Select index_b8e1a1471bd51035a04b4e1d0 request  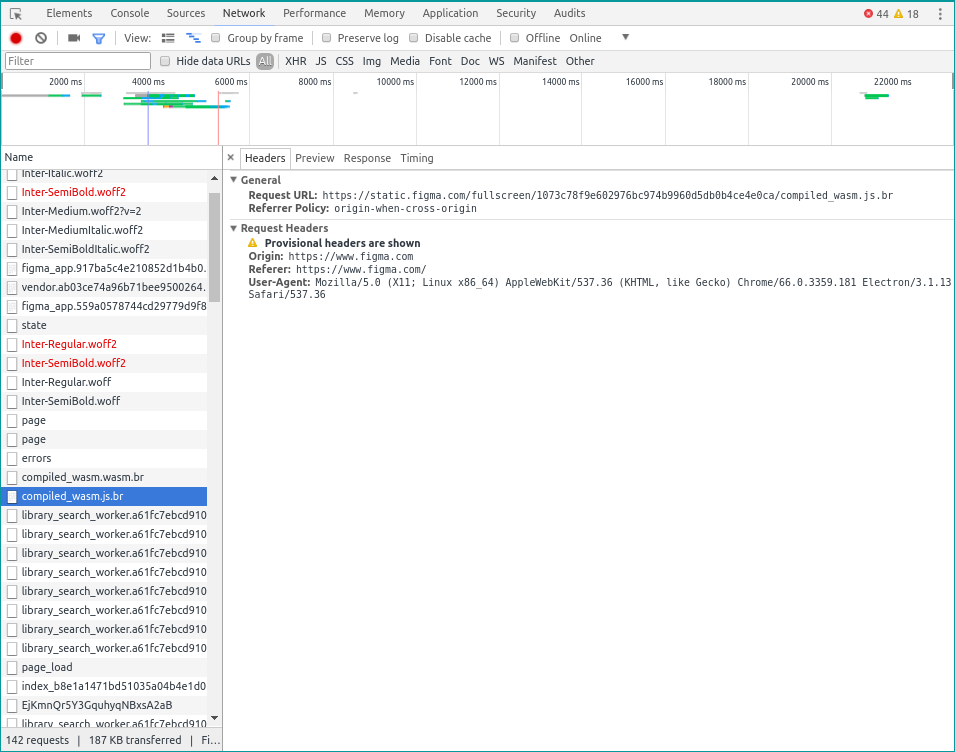(104, 686)
